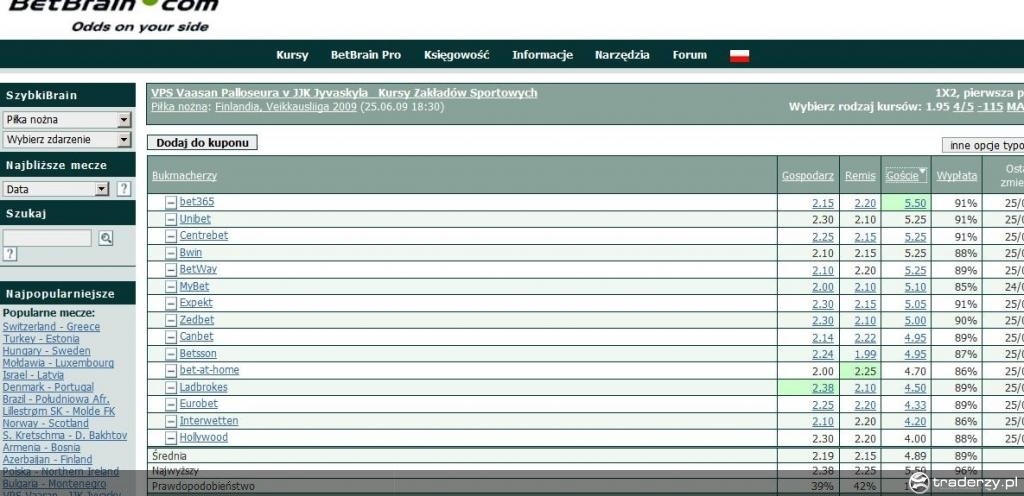Viewport: 1024px width, 496px height.
Task: Select the bet-at-home draw odds 2.25 cell
Action: click(861, 371)
